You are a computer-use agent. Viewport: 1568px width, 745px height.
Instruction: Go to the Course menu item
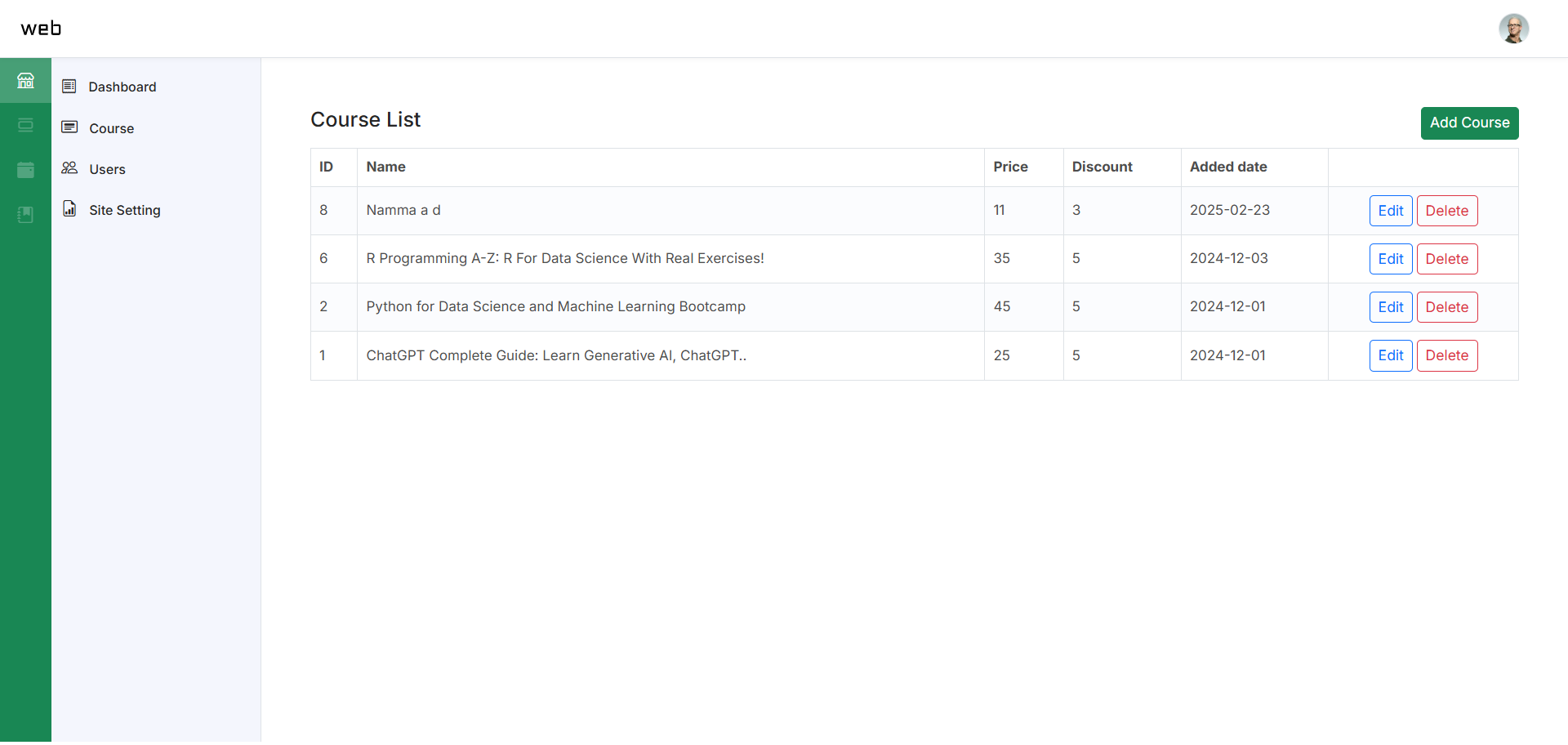click(x=112, y=129)
